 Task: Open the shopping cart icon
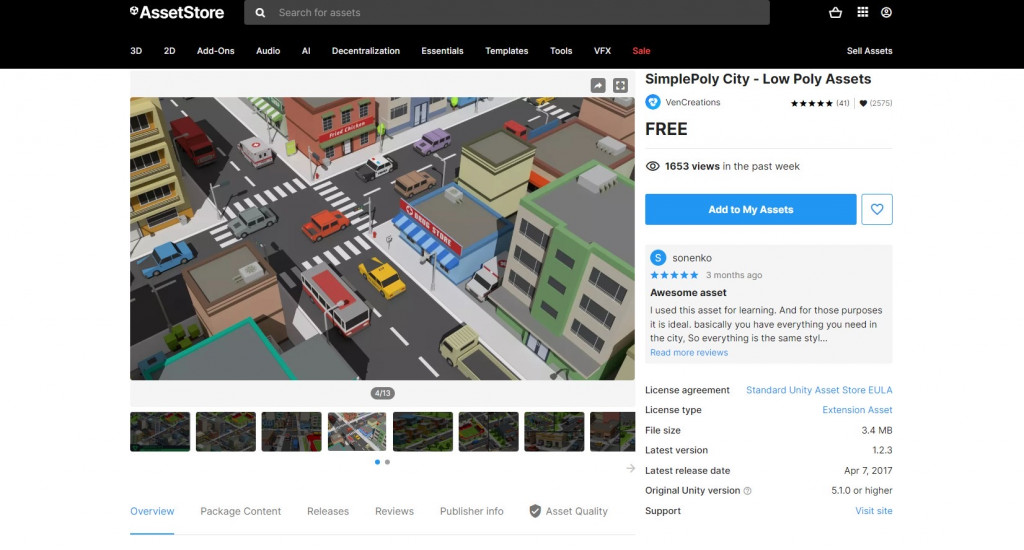click(x=835, y=12)
